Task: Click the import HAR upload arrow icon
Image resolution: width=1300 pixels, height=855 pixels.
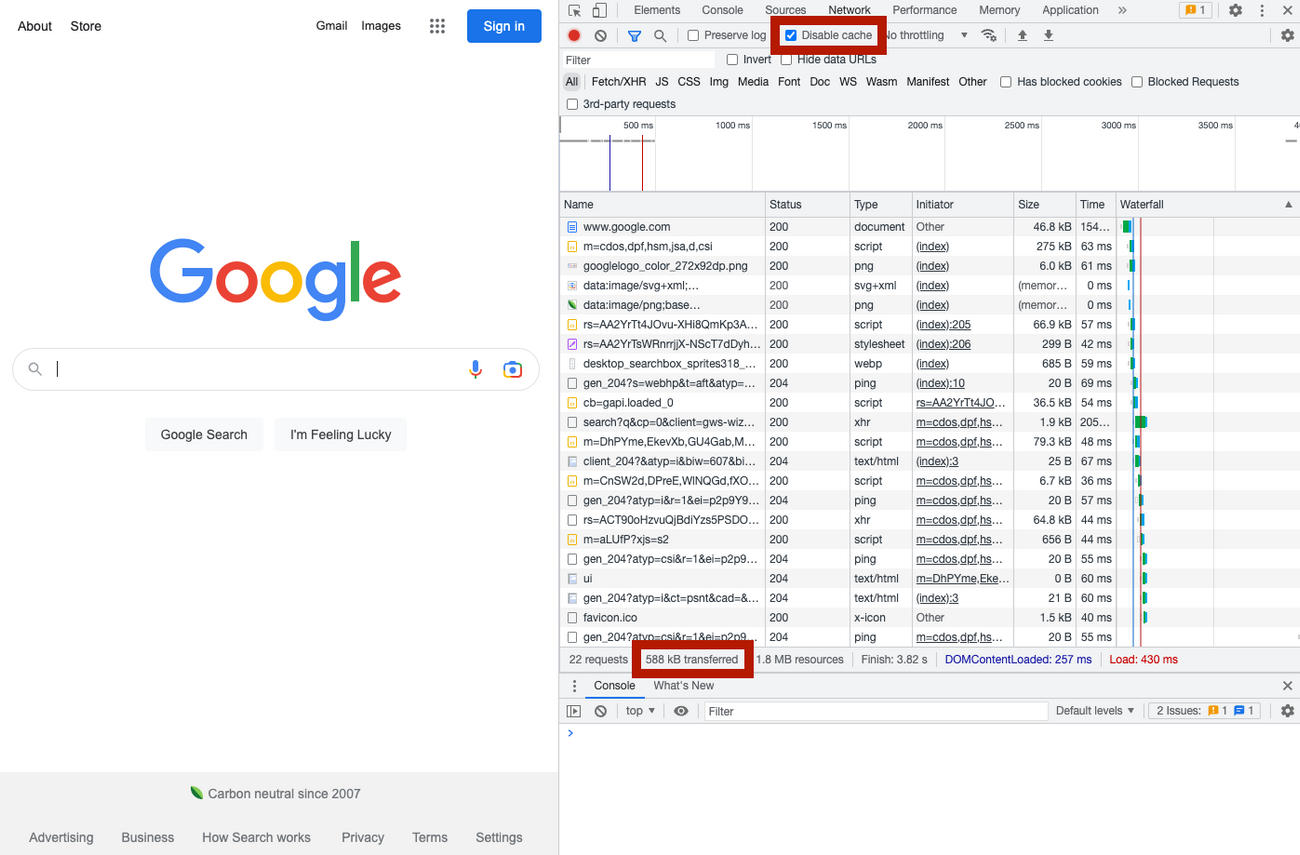Action: [x=1022, y=35]
